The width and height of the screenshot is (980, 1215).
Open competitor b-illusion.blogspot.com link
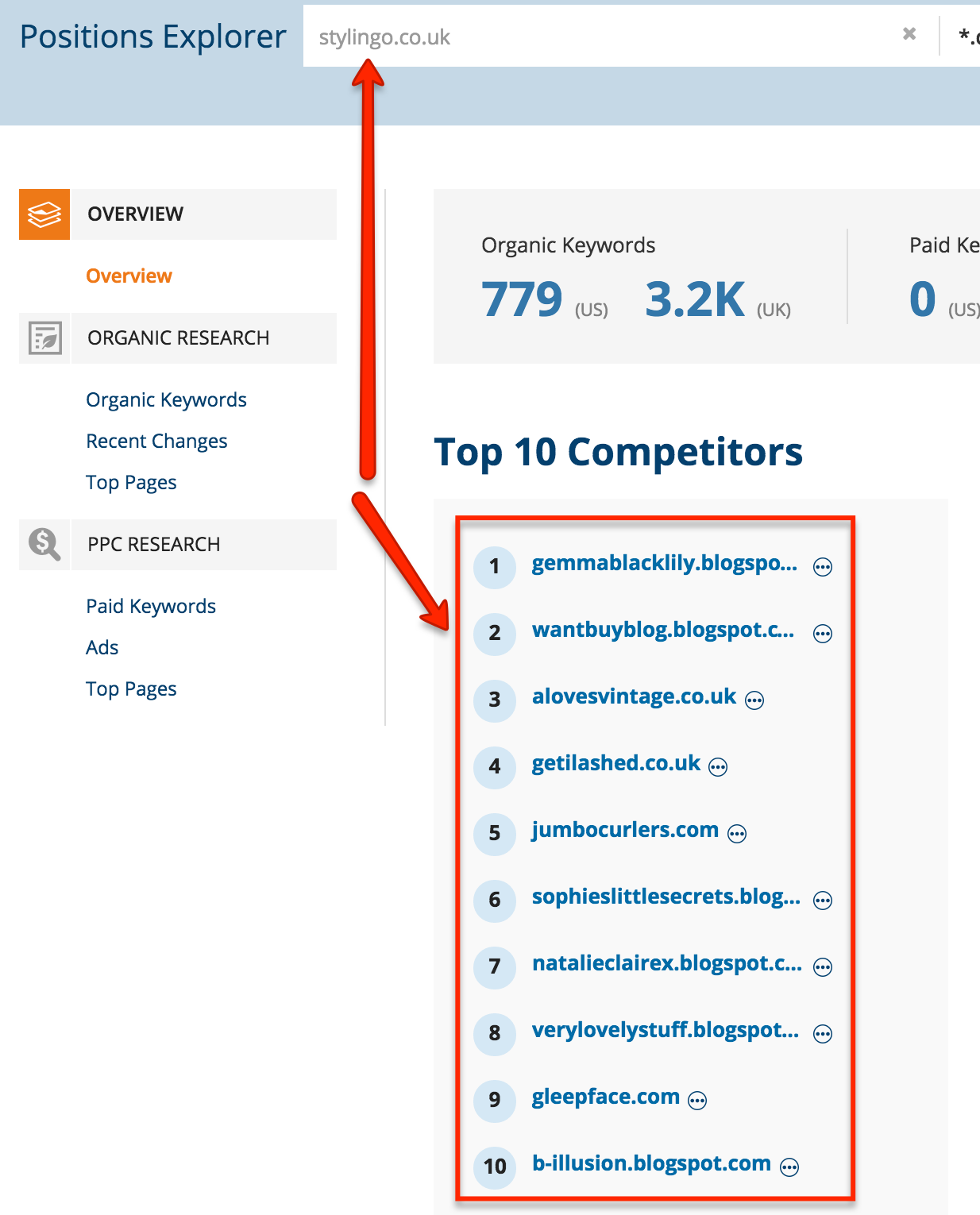(652, 1163)
